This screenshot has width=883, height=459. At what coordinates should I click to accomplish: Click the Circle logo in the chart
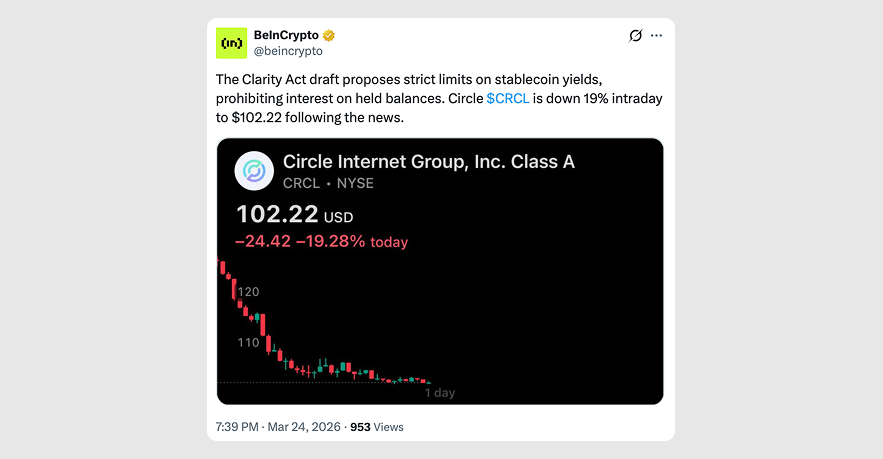click(x=254, y=171)
